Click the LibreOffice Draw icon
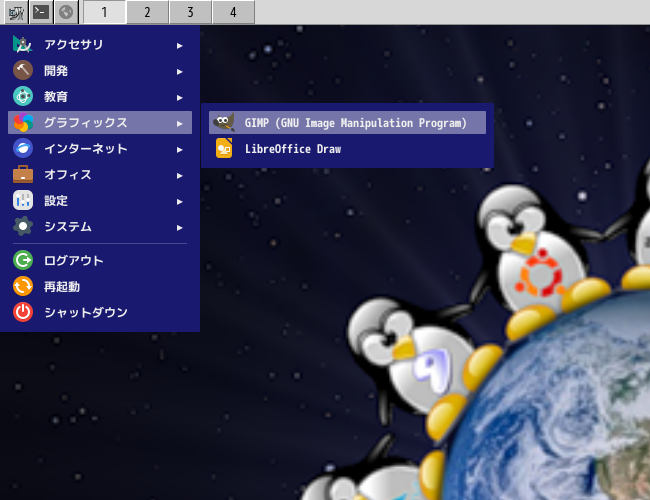The width and height of the screenshot is (650, 500). (224, 148)
